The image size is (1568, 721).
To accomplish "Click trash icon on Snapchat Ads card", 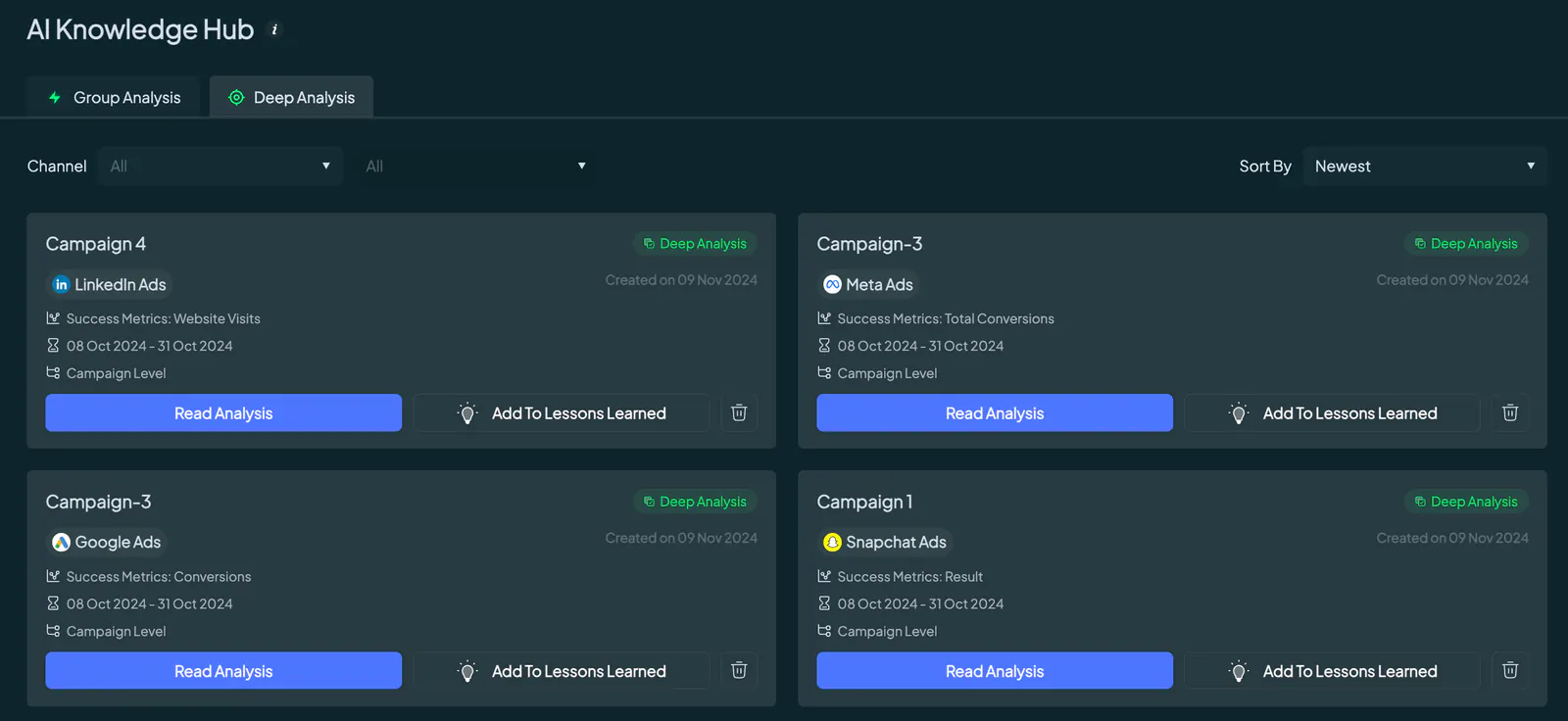I will tap(1510, 670).
